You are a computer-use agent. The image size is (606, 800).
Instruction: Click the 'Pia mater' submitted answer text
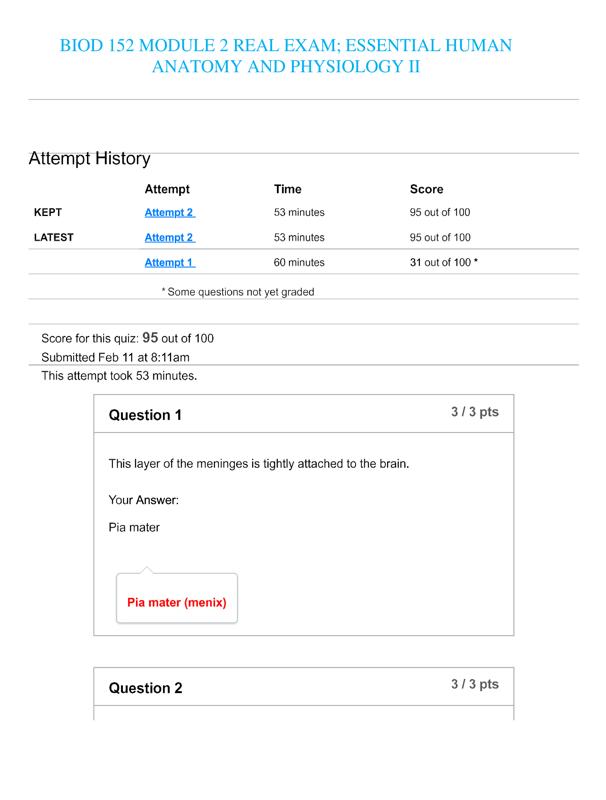coord(134,527)
